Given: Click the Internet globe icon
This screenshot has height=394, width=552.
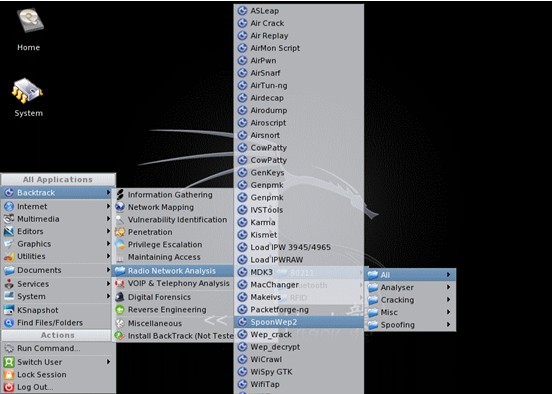Looking at the screenshot, I should (x=9, y=206).
